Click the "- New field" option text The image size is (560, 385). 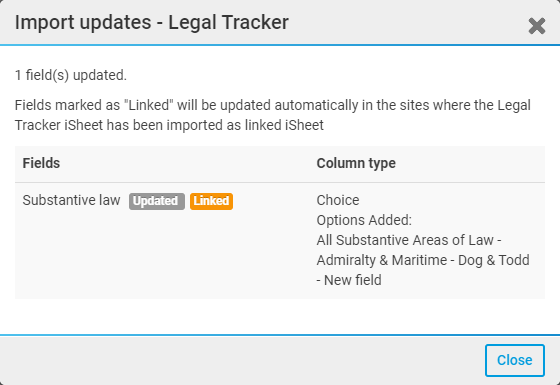pyautogui.click(x=349, y=280)
